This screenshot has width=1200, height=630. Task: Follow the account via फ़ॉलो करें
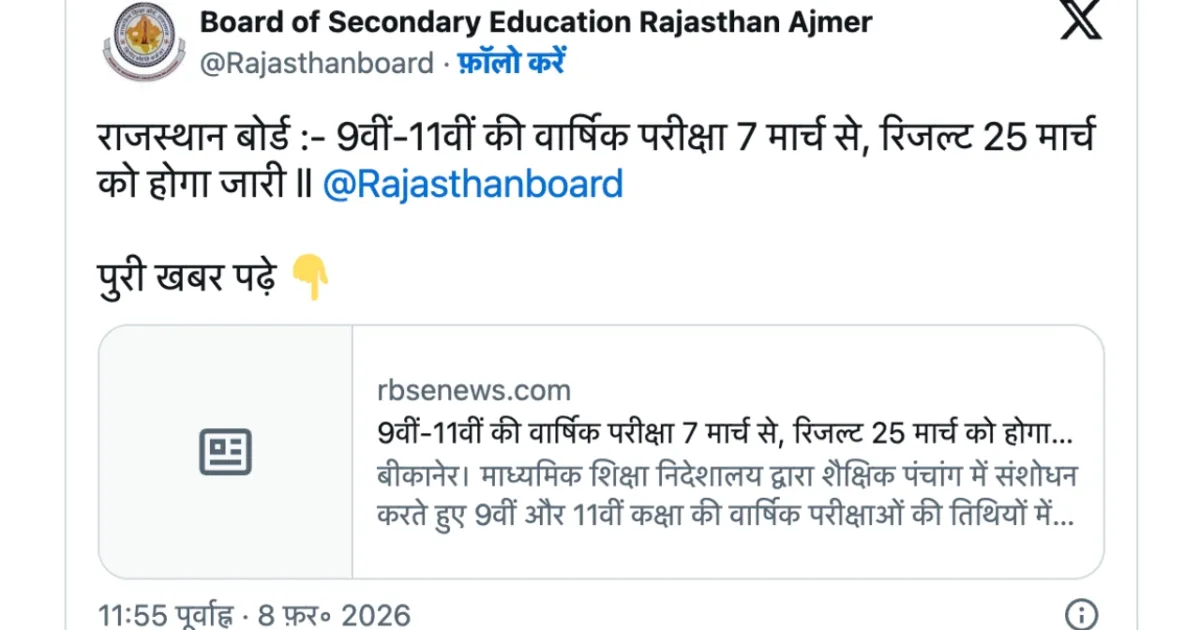click(512, 63)
